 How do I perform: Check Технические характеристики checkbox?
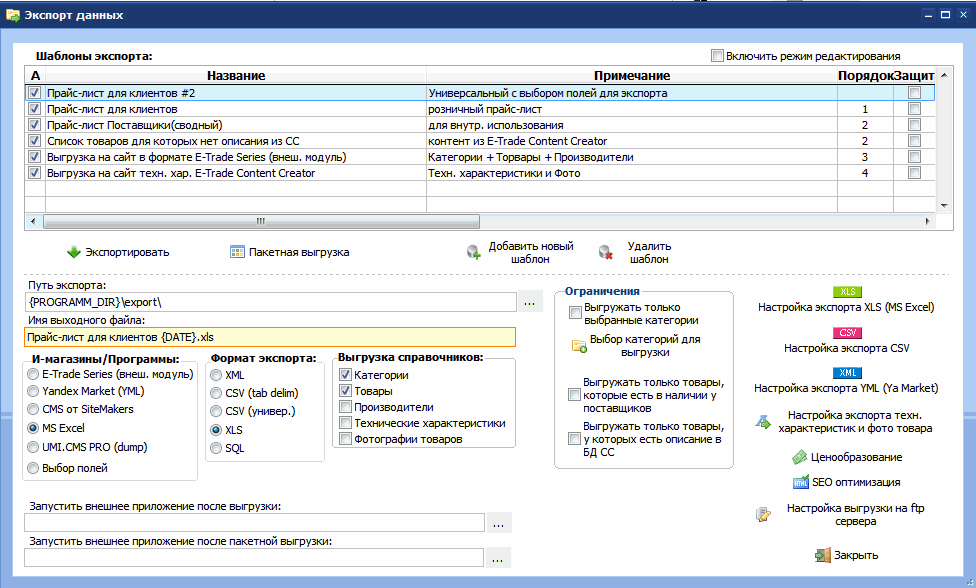click(x=345, y=423)
